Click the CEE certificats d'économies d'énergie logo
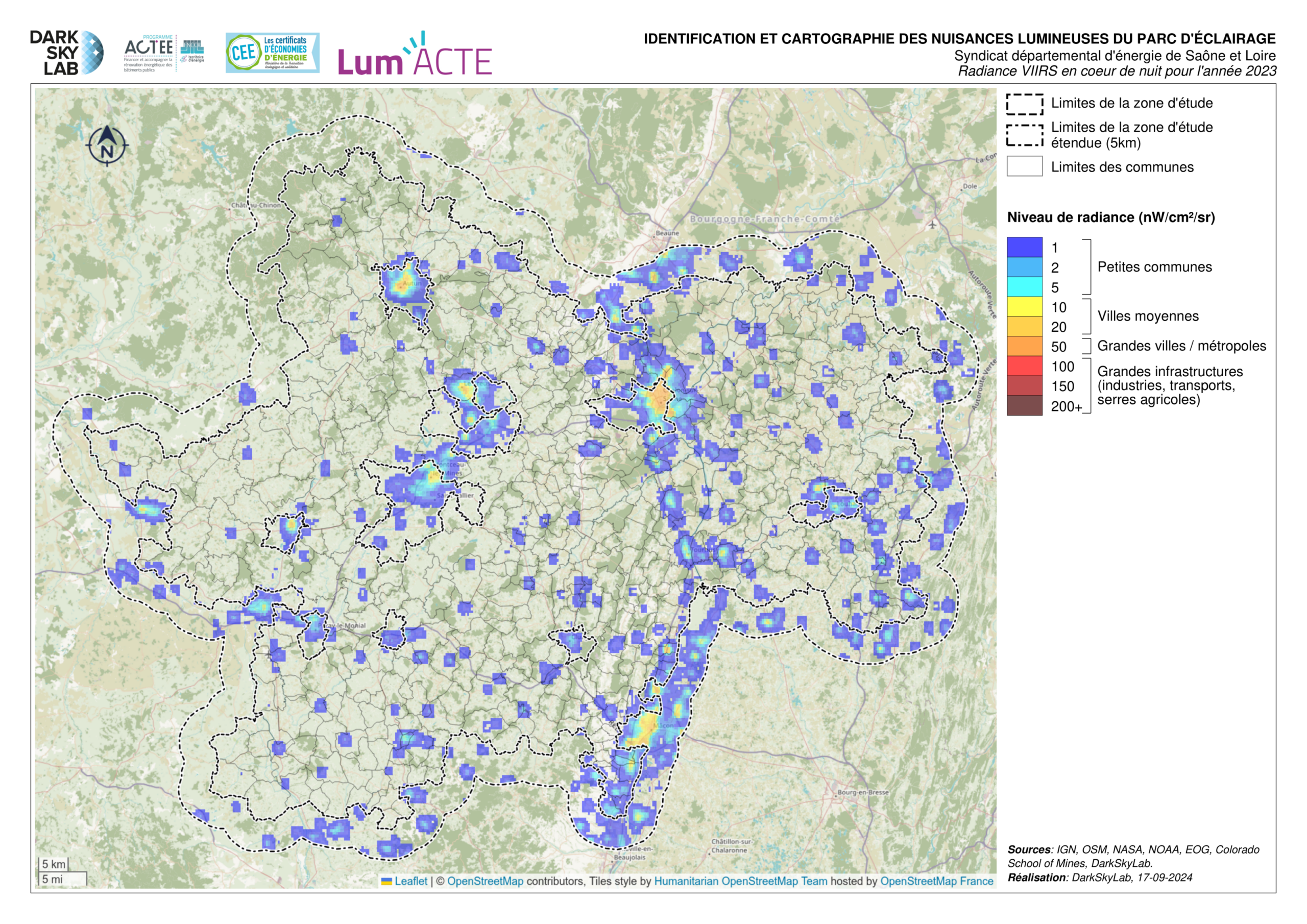 click(272, 53)
